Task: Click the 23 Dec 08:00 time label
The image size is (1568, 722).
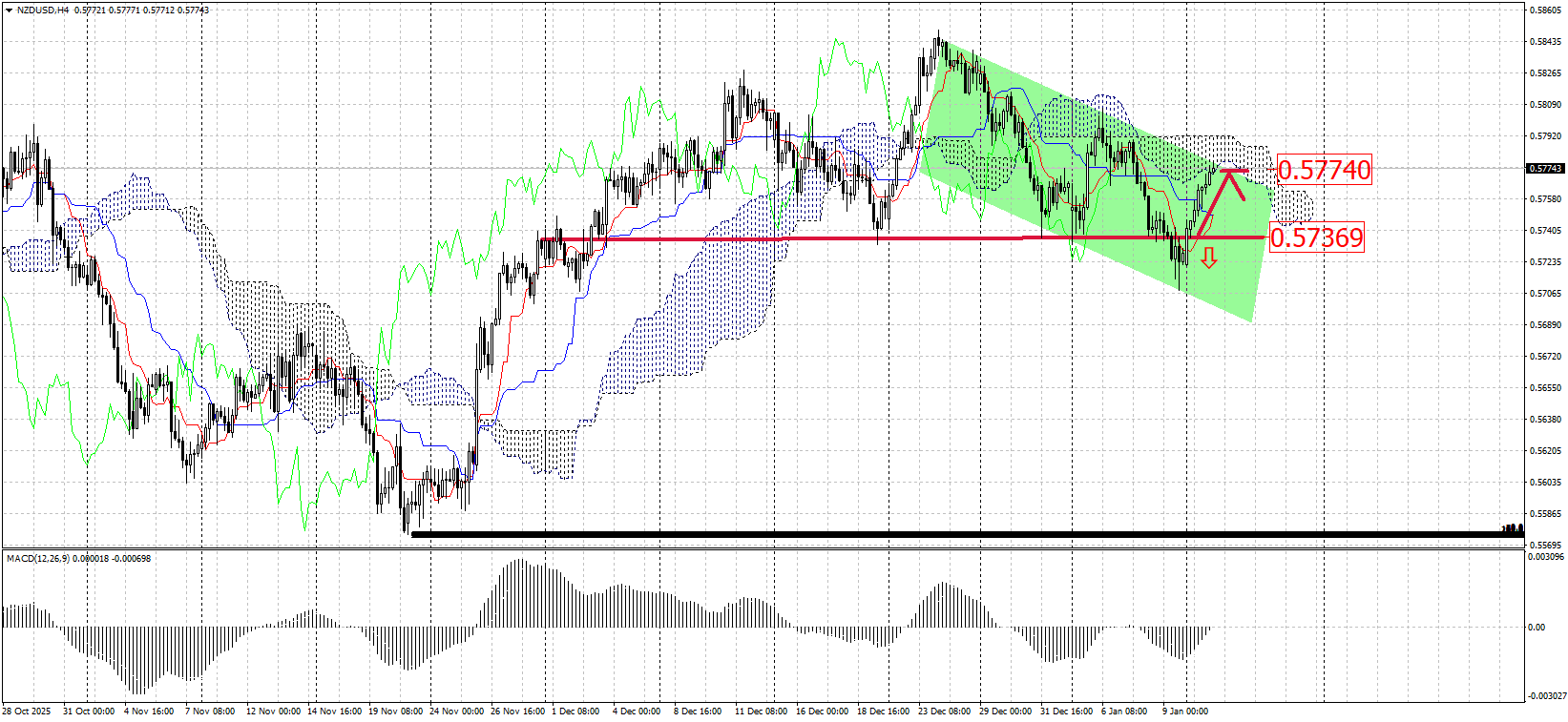Action: point(945,712)
